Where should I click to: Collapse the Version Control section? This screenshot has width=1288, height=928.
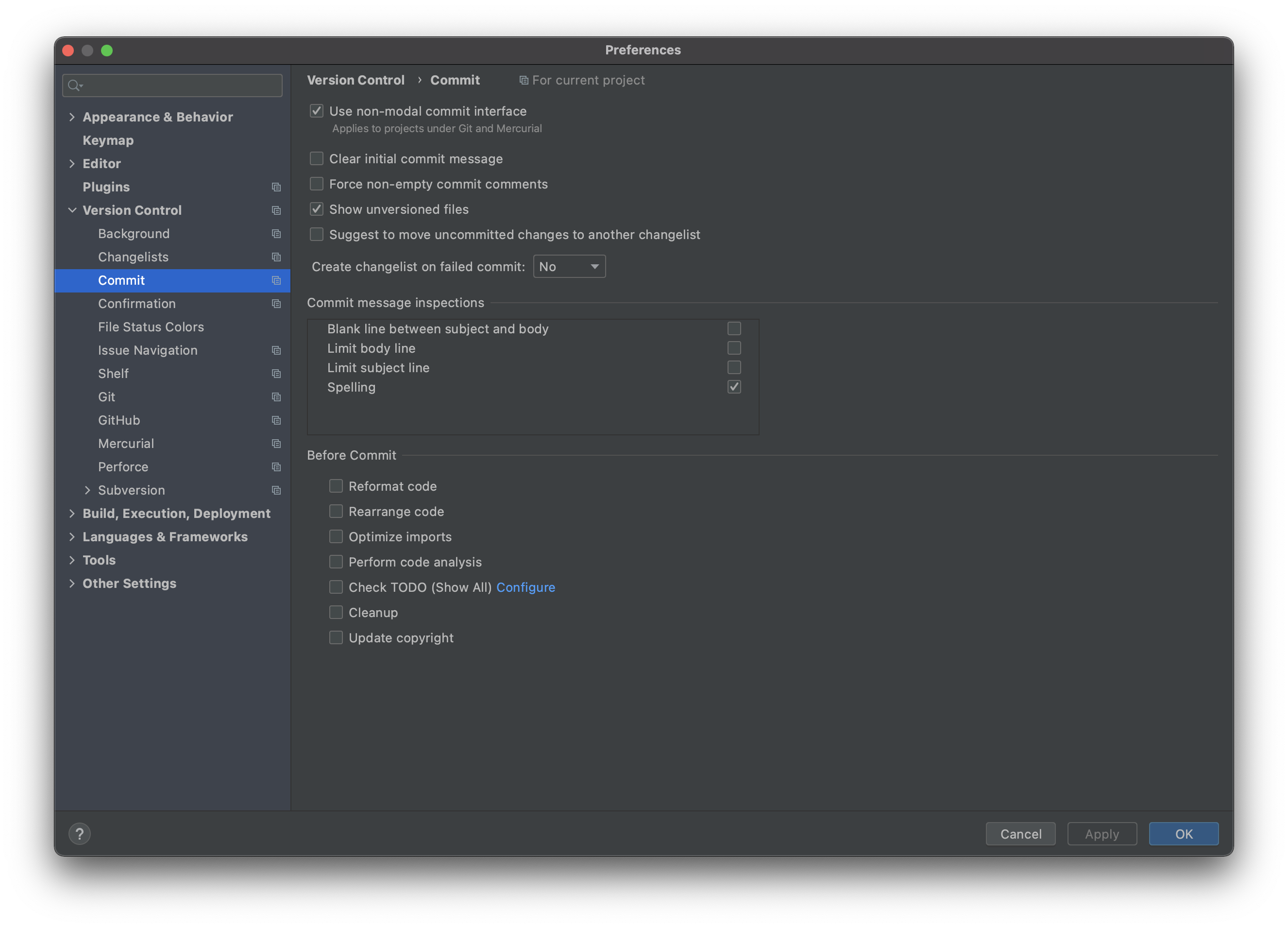(x=72, y=210)
